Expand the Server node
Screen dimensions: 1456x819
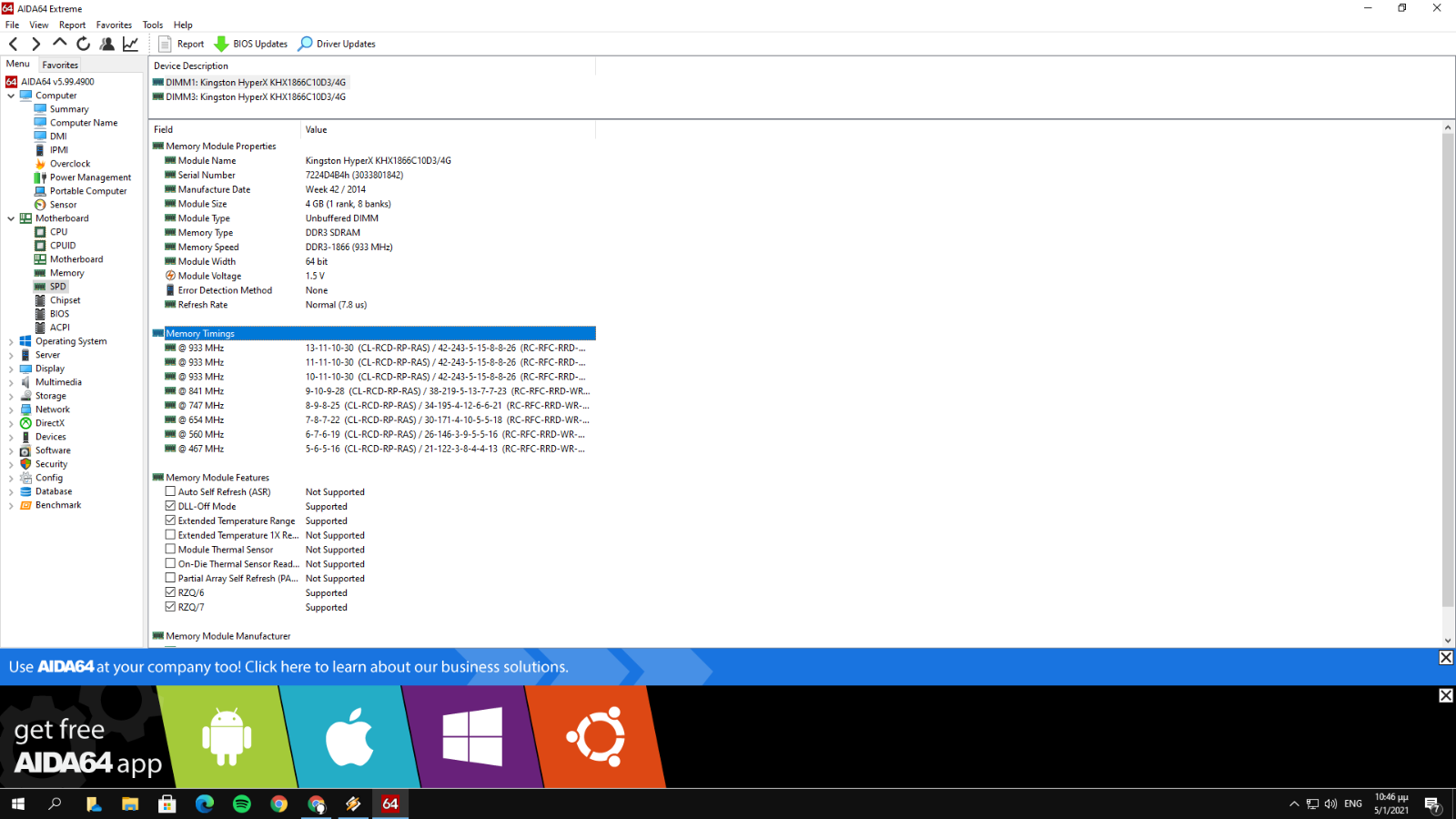(x=11, y=355)
